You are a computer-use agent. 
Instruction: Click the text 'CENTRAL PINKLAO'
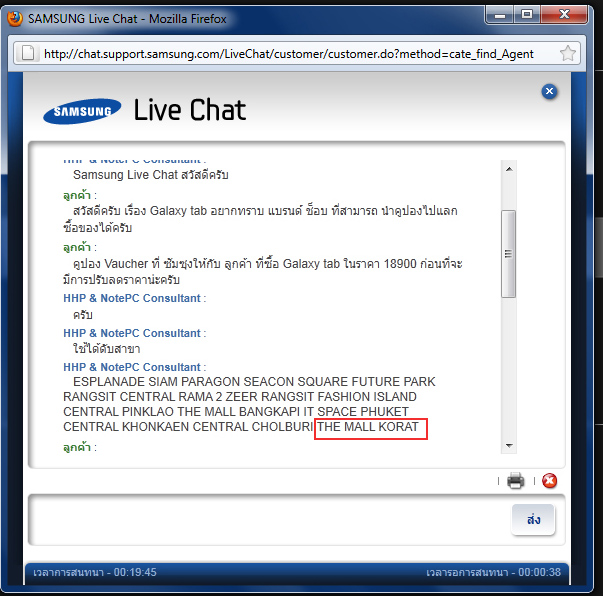[118, 412]
